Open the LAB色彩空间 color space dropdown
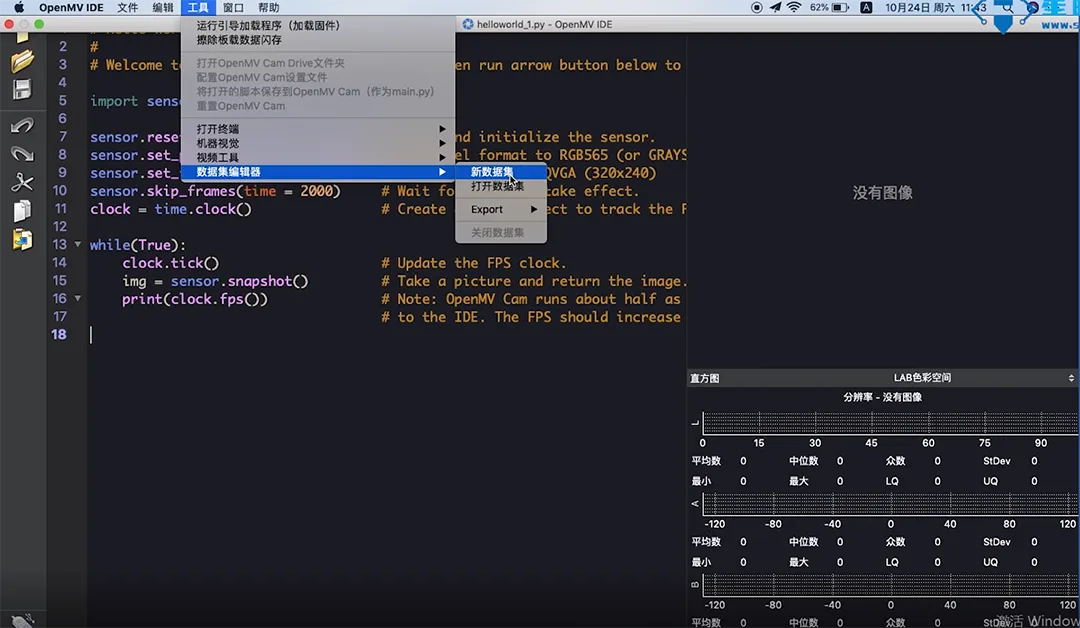 pyautogui.click(x=922, y=377)
